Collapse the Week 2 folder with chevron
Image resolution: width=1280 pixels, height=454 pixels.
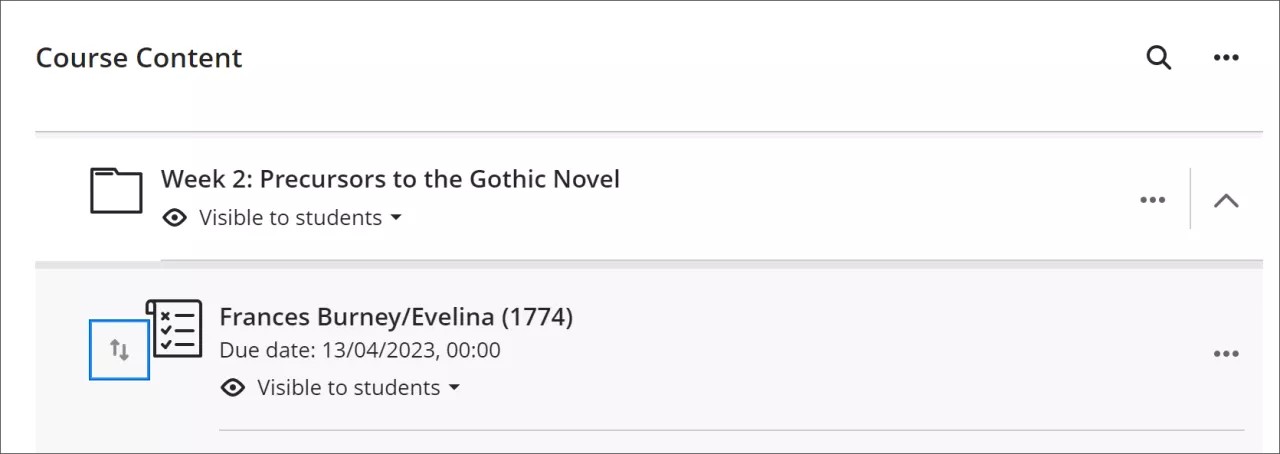tap(1226, 200)
